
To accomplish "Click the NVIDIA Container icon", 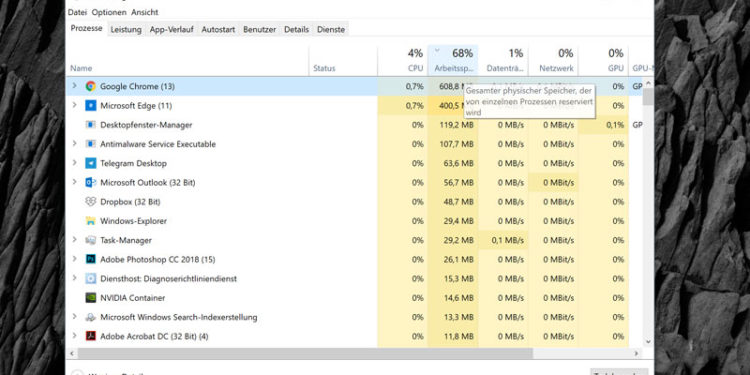I will click(x=90, y=298).
